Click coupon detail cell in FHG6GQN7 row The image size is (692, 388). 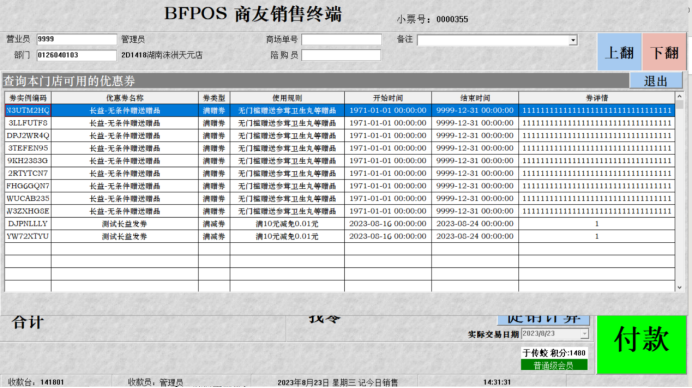(x=597, y=186)
